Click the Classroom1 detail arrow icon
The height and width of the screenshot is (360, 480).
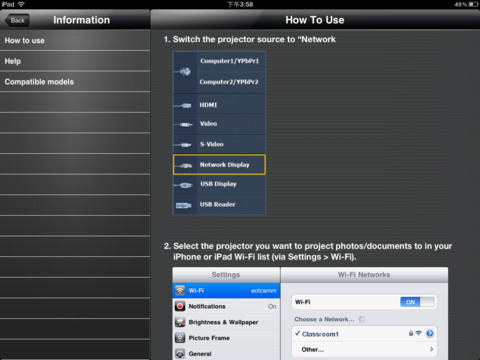coord(430,333)
